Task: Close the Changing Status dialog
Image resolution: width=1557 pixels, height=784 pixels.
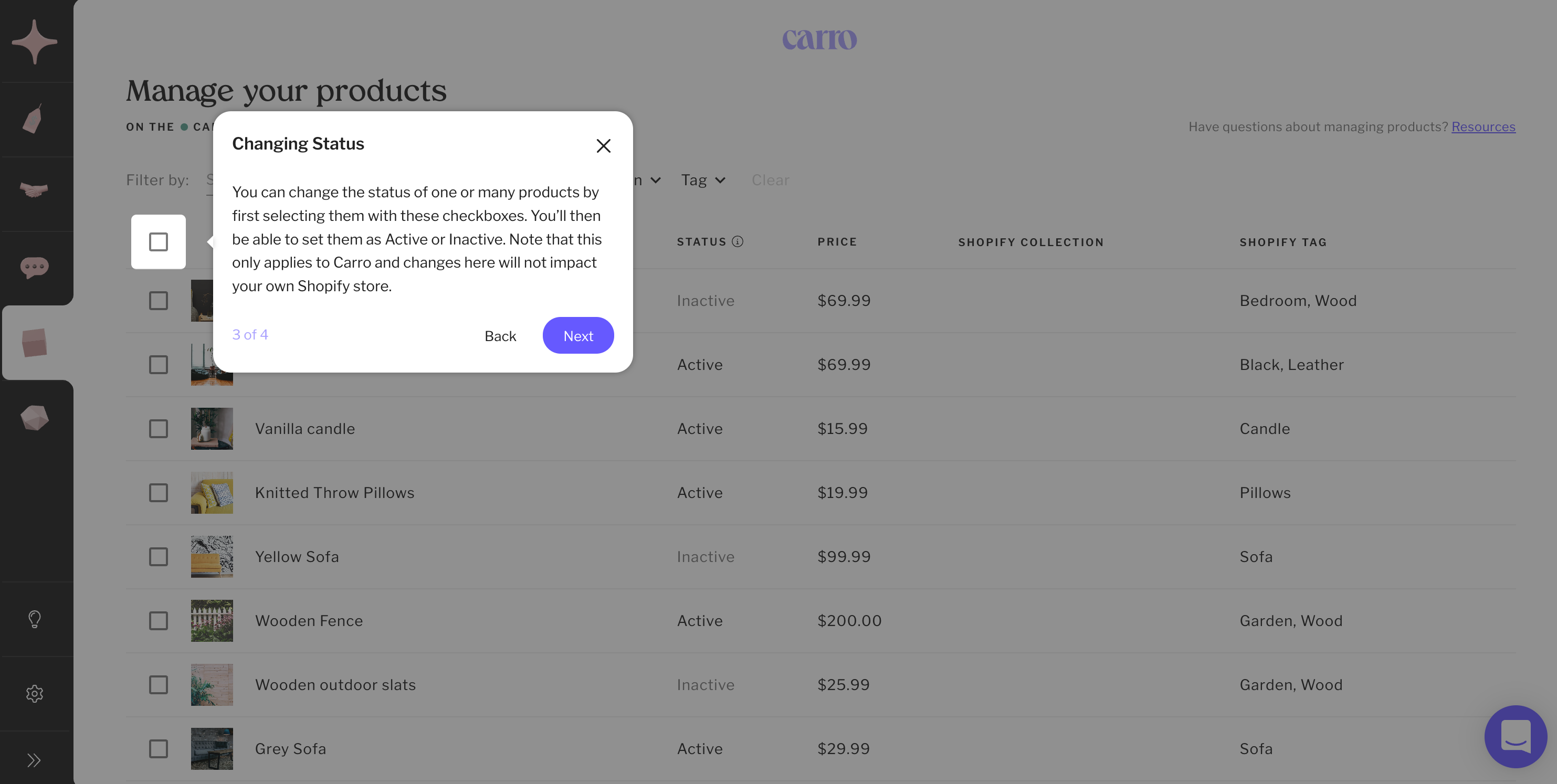Action: [x=603, y=145]
